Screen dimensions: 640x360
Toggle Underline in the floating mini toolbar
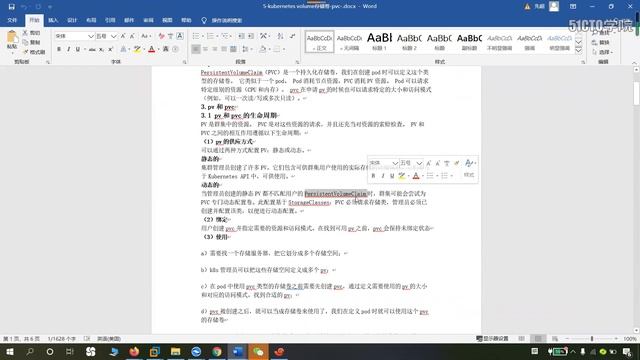[x=392, y=176]
